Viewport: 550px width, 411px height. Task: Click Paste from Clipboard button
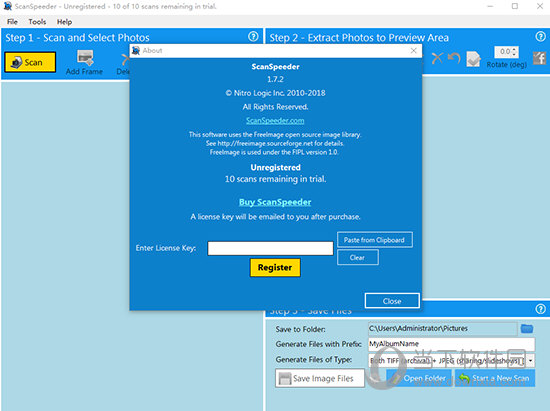point(375,240)
